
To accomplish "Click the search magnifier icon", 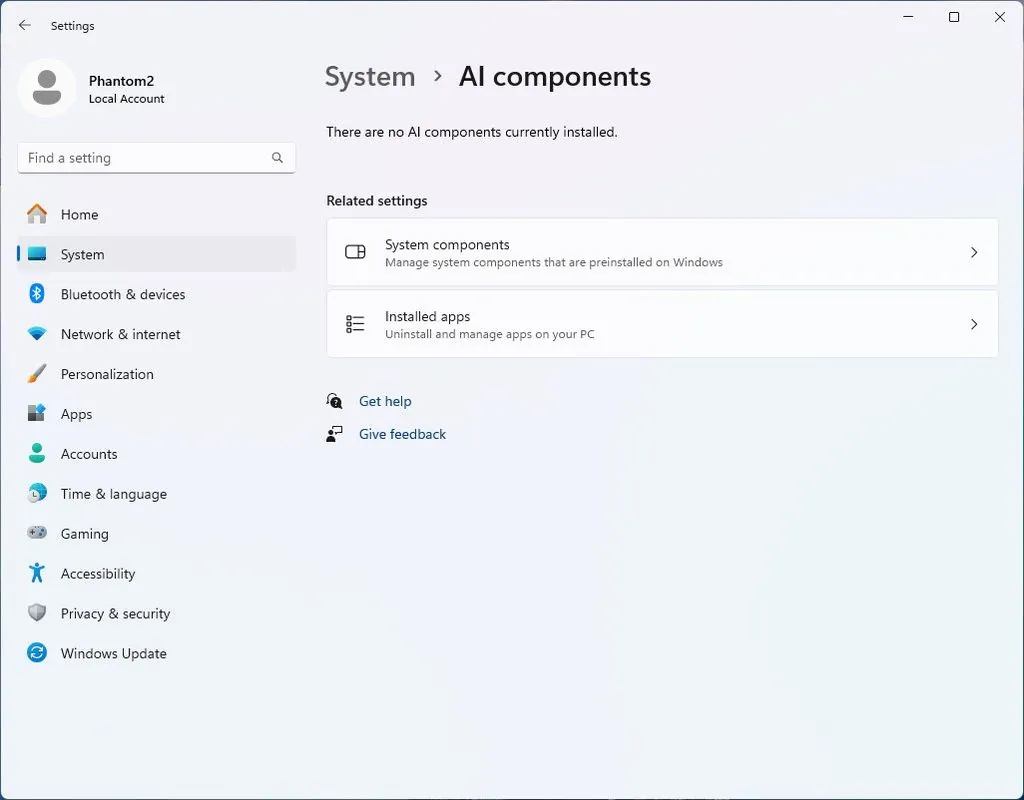I will [278, 157].
